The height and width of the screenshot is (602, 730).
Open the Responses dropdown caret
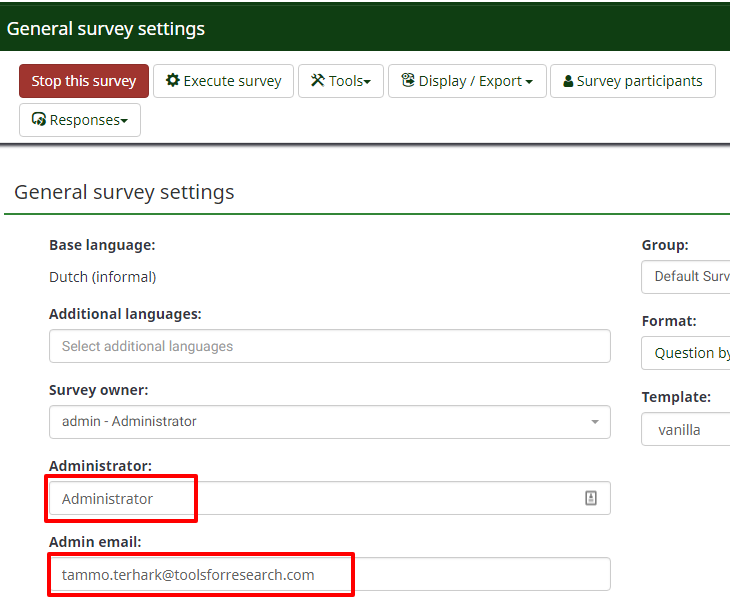pyautogui.click(x=124, y=121)
